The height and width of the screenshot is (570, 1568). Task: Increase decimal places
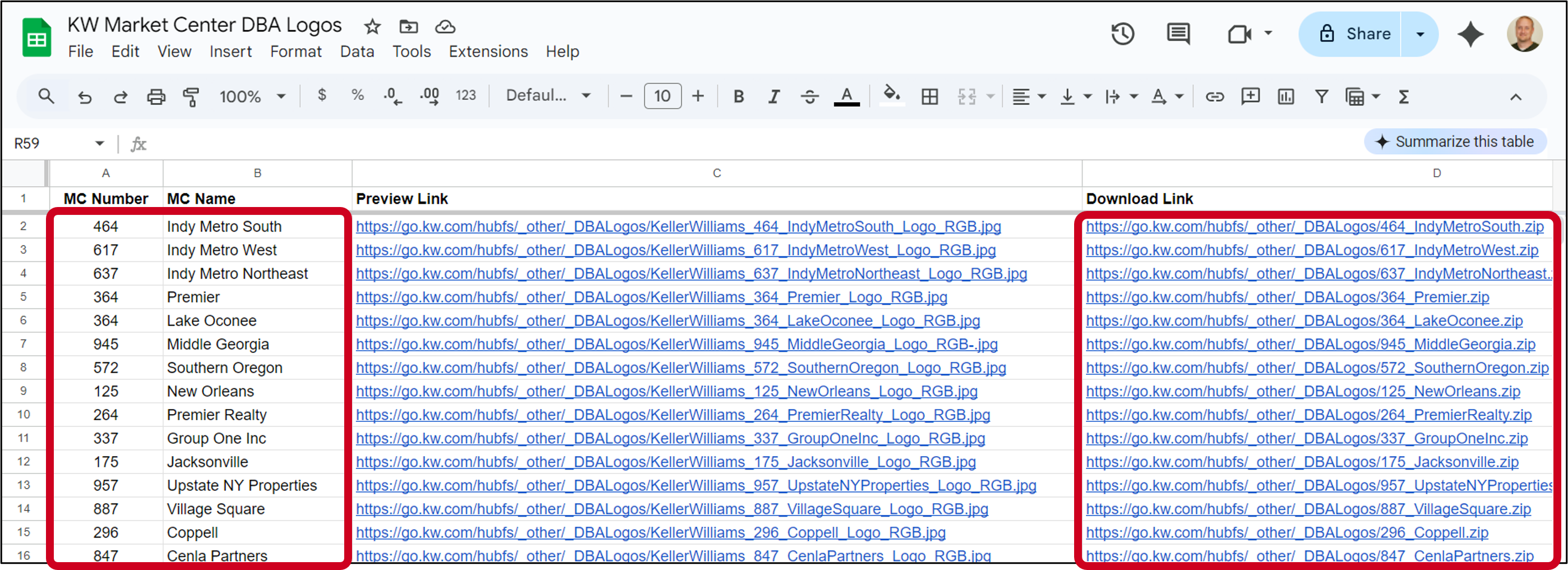coord(430,96)
